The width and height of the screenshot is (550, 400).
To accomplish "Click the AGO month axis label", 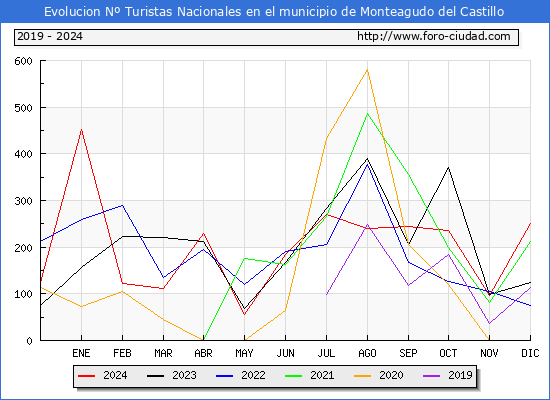I will click(367, 353).
